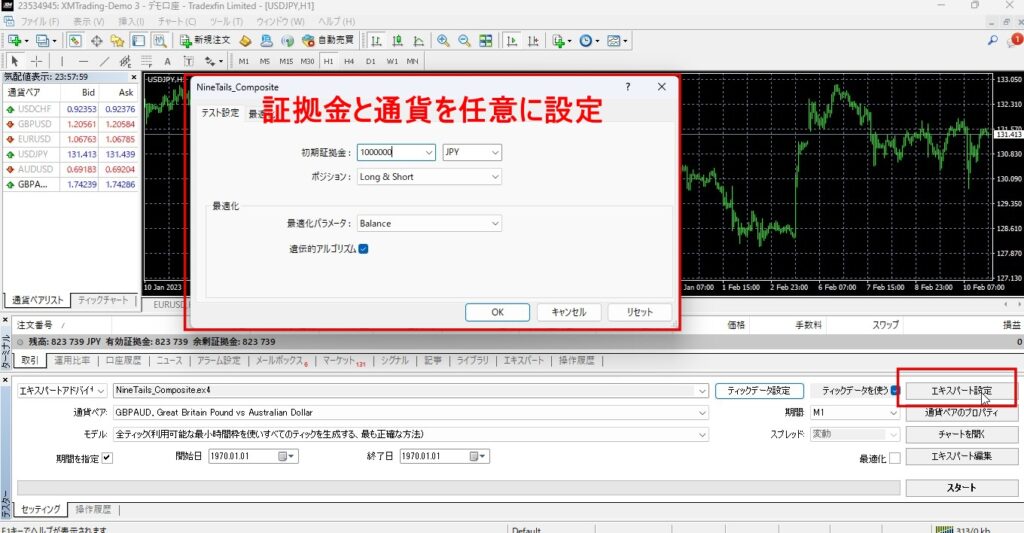Toggle the Market Watch window icon

pos(75,40)
